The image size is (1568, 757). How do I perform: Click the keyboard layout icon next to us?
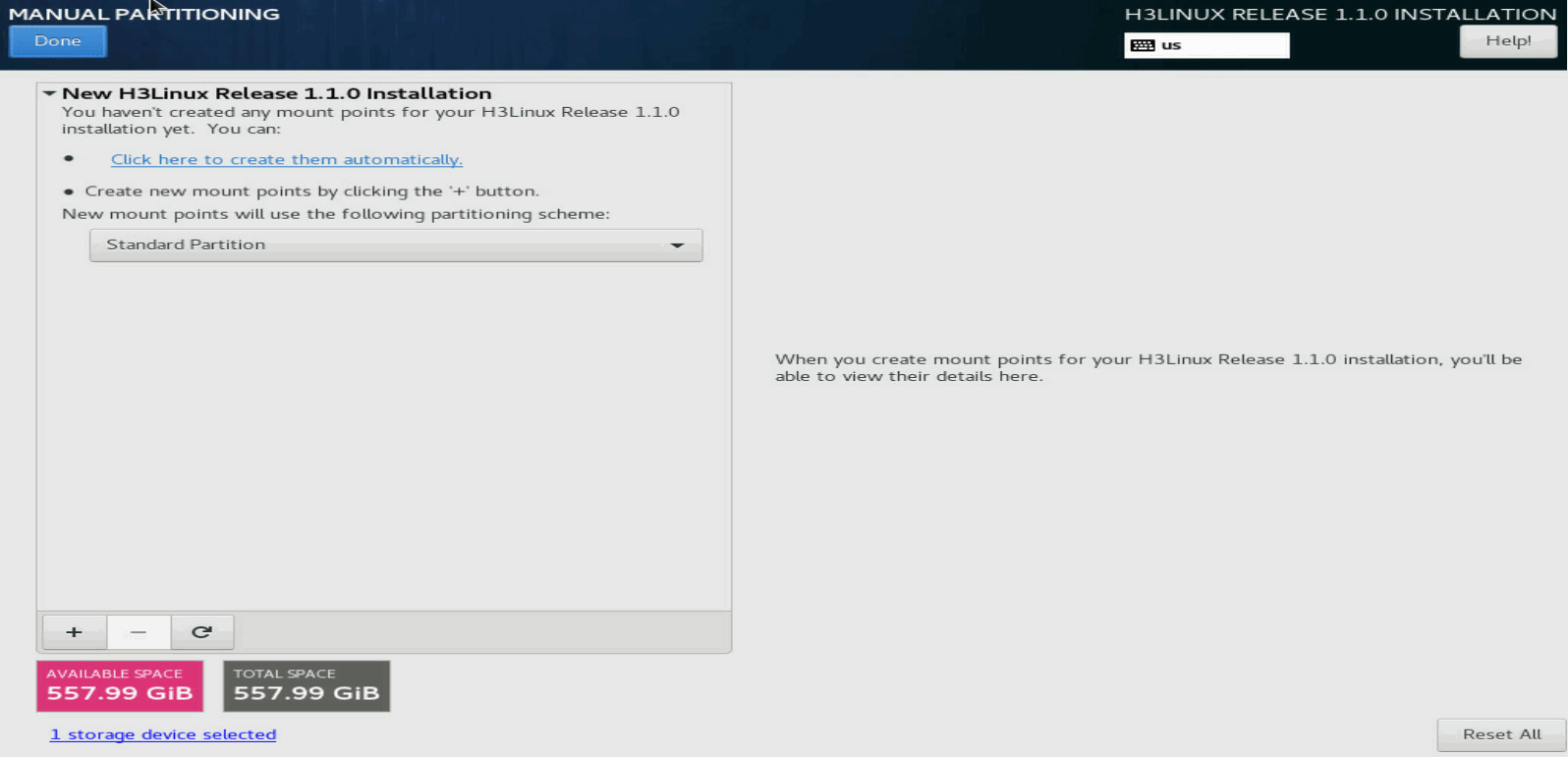[x=1143, y=45]
